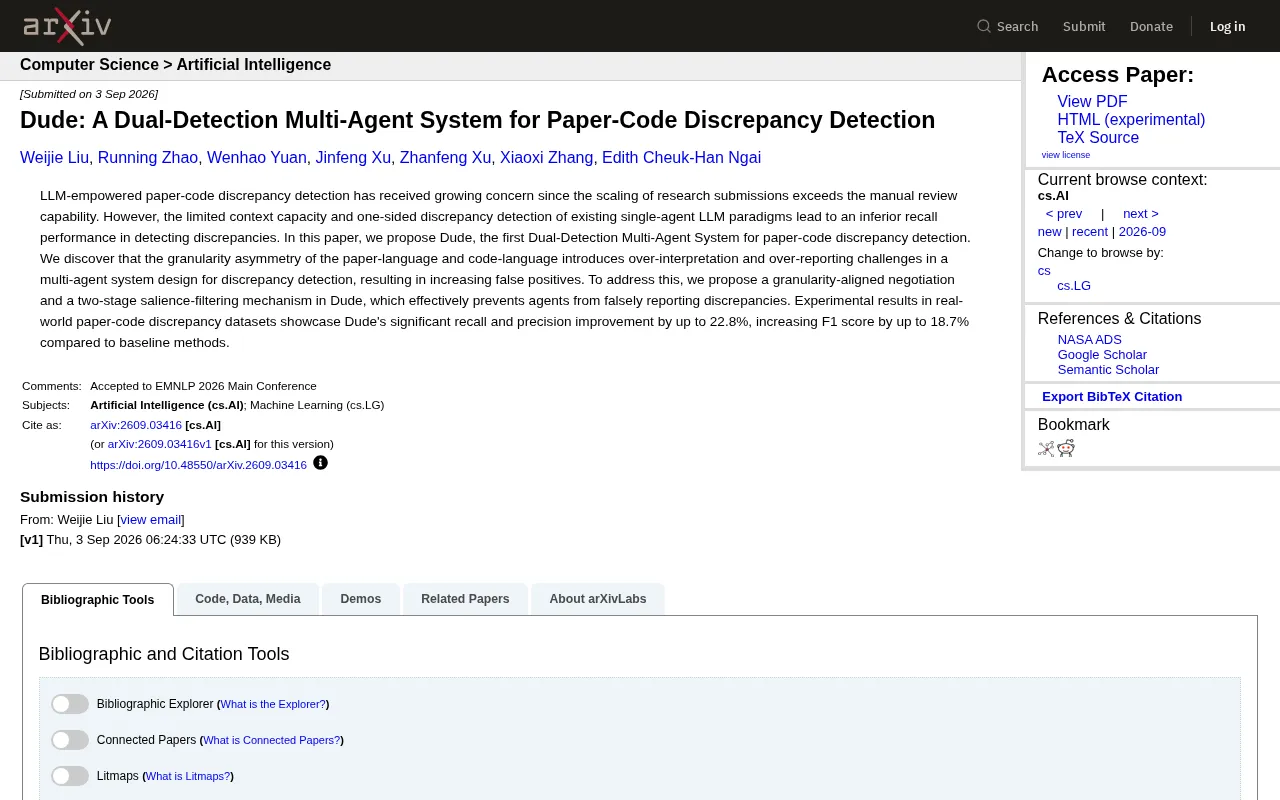Click Submit in the top navigation
Screen dimensions: 1280x800
coord(1084,26)
